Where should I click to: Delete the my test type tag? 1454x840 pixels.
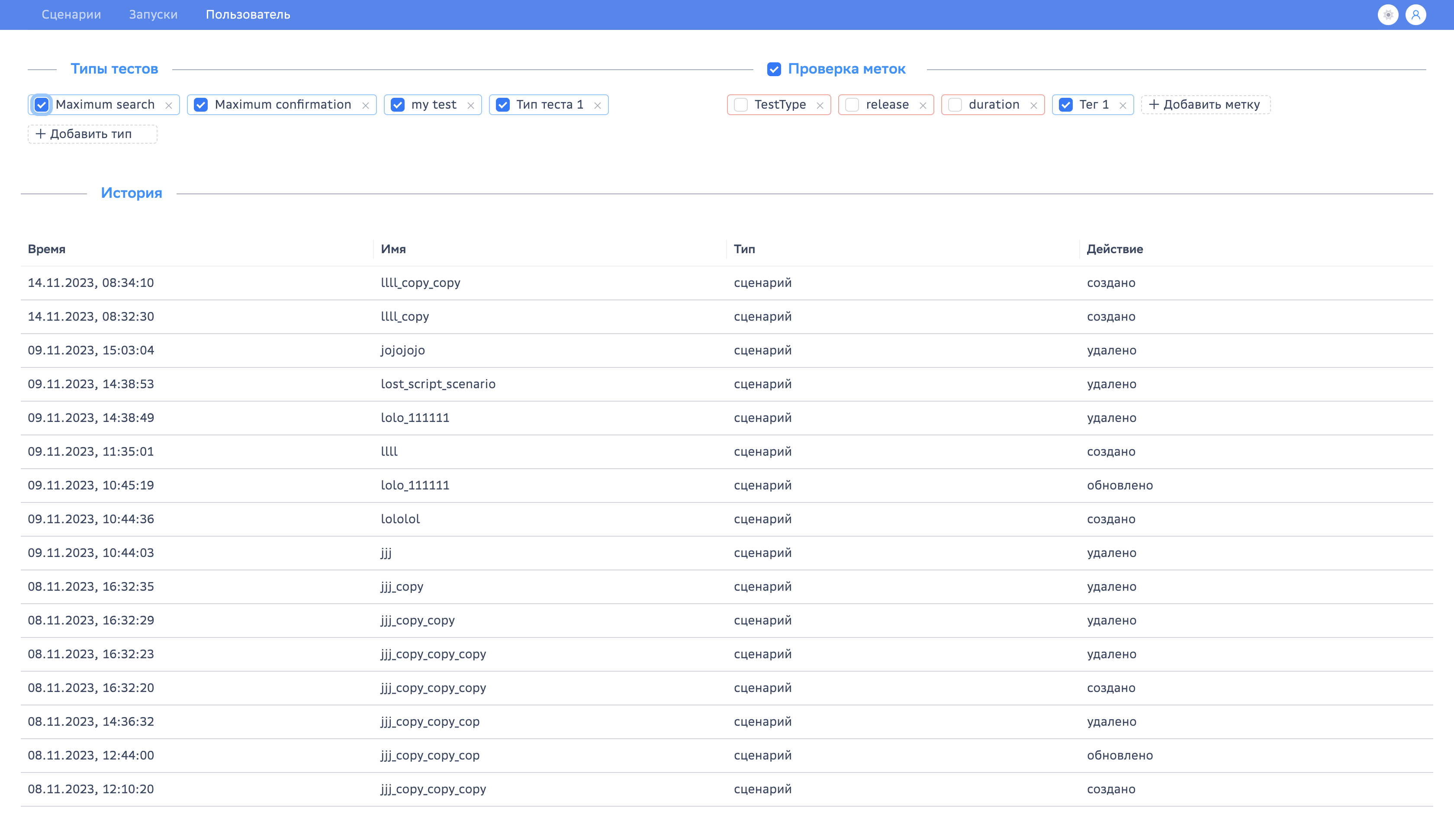(x=471, y=106)
